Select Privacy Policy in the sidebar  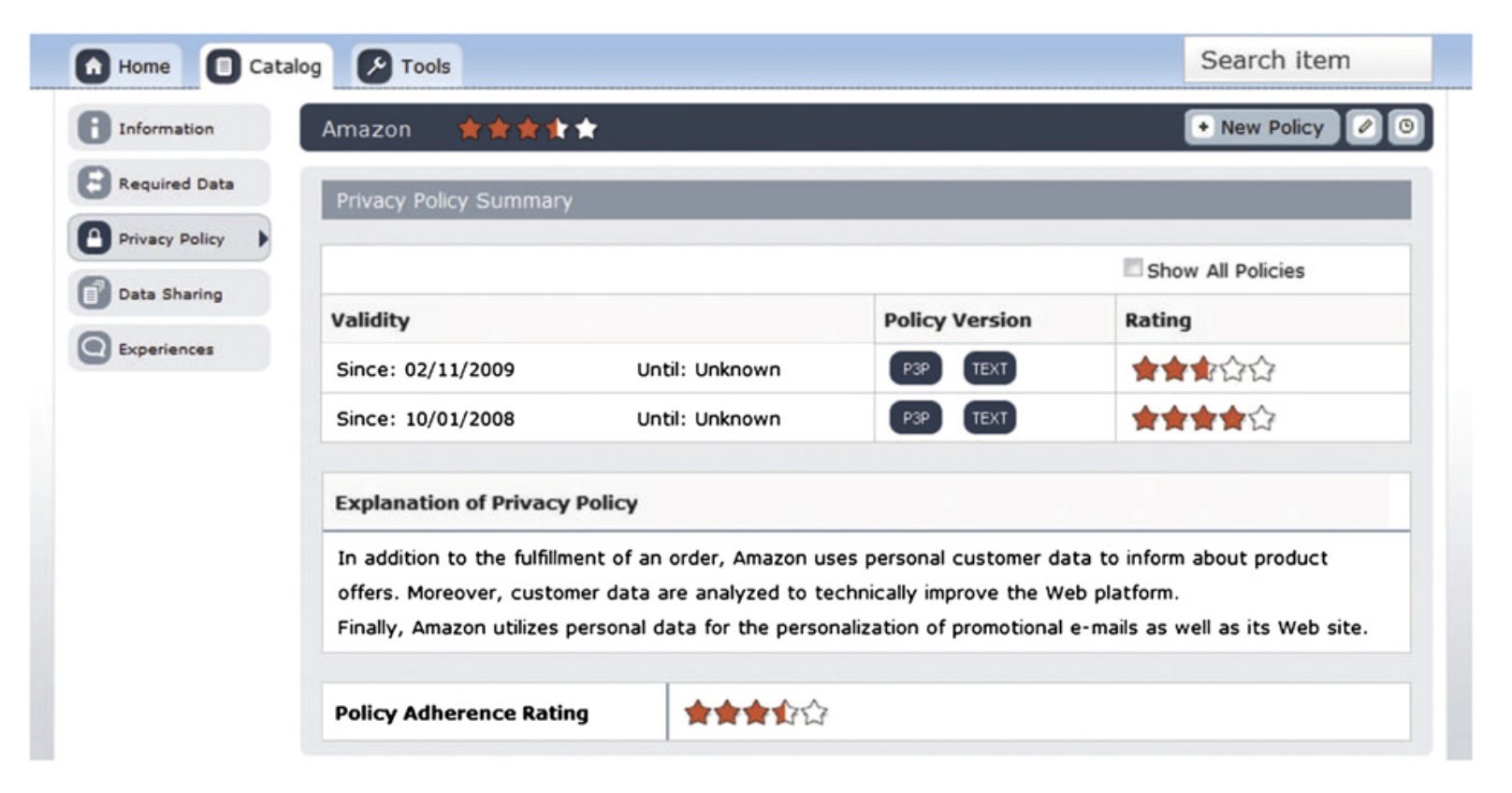pyautogui.click(x=169, y=238)
